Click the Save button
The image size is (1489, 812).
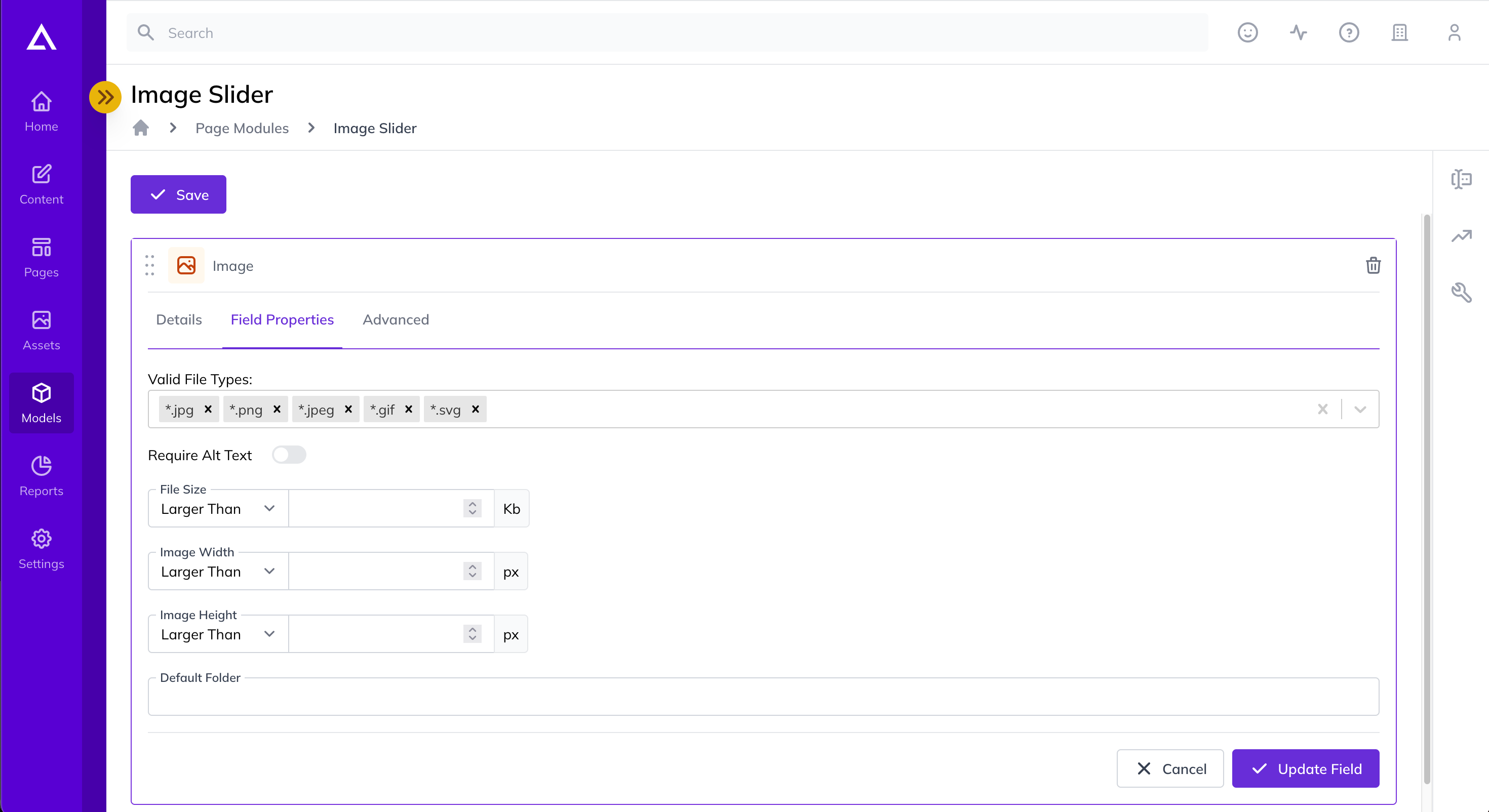pyautogui.click(x=178, y=194)
